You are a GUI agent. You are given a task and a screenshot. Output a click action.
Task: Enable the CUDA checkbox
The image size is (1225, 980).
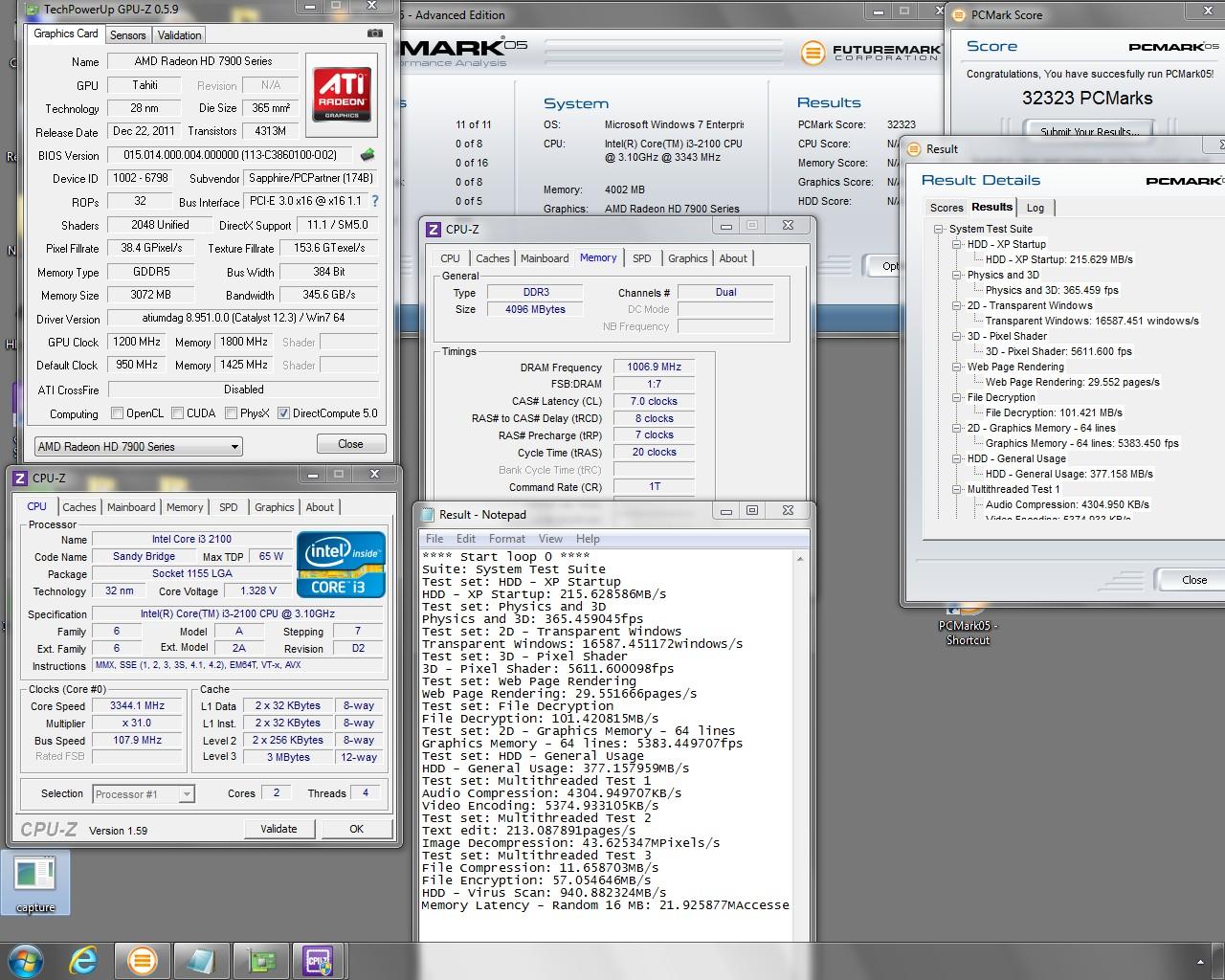pos(177,413)
